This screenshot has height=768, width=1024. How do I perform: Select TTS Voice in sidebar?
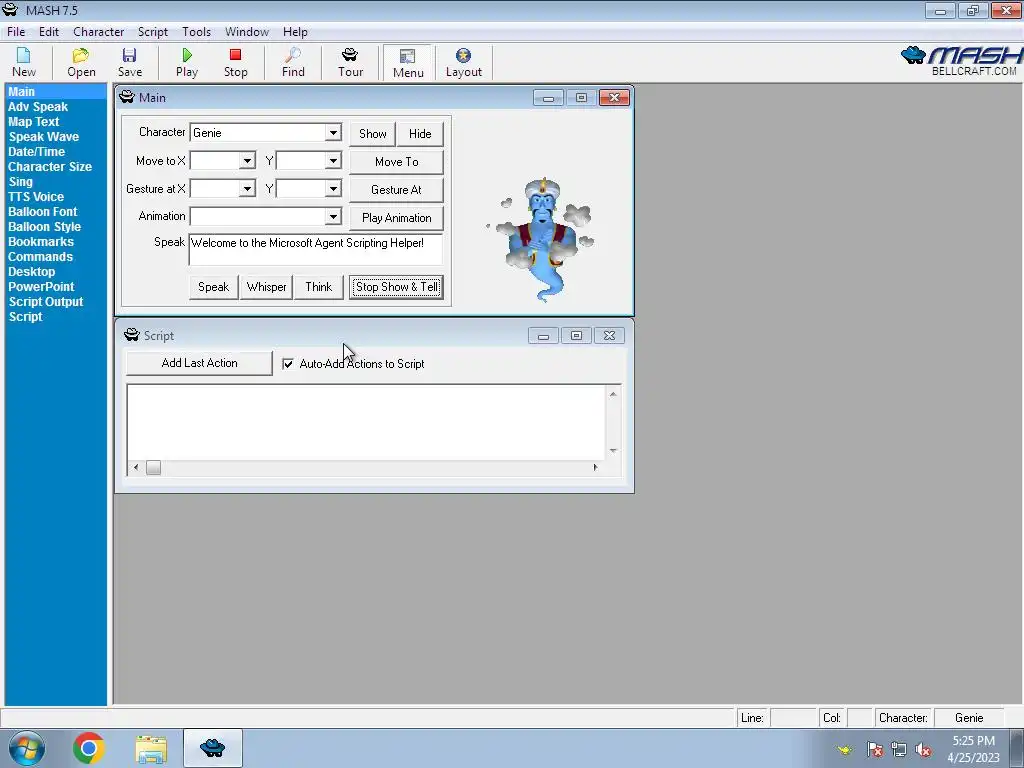[x=36, y=197]
